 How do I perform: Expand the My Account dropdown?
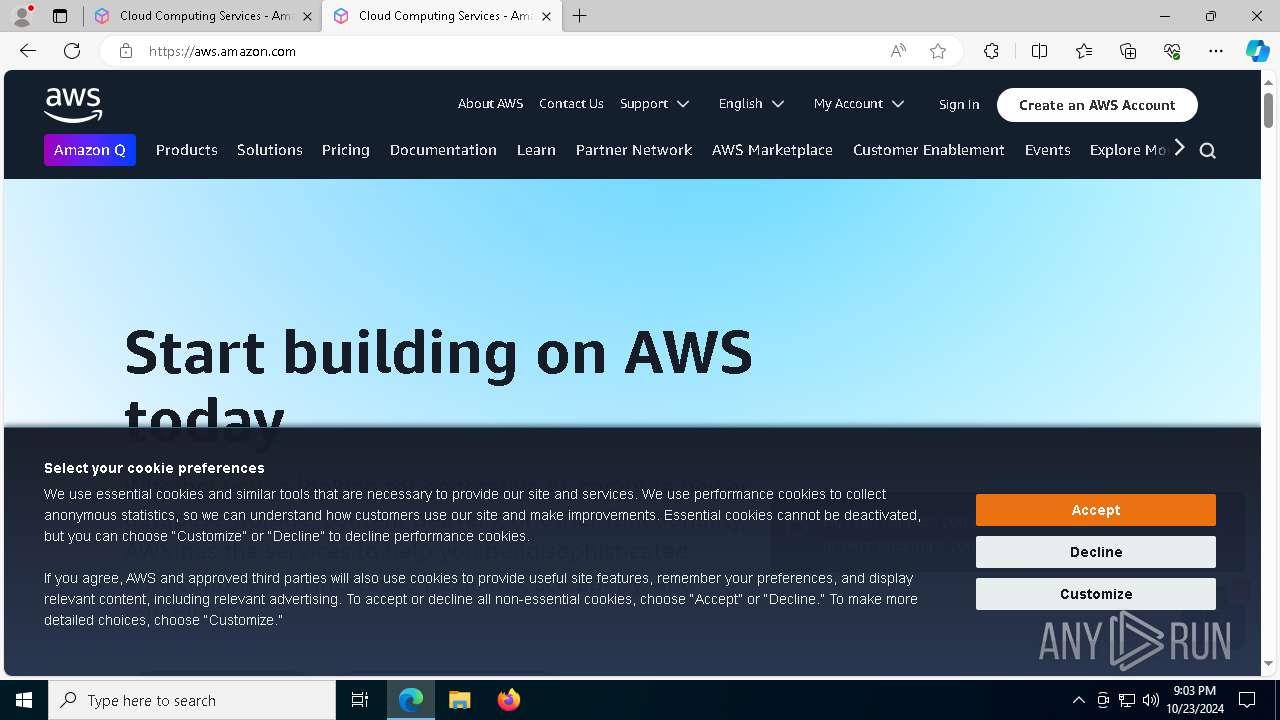tap(859, 104)
